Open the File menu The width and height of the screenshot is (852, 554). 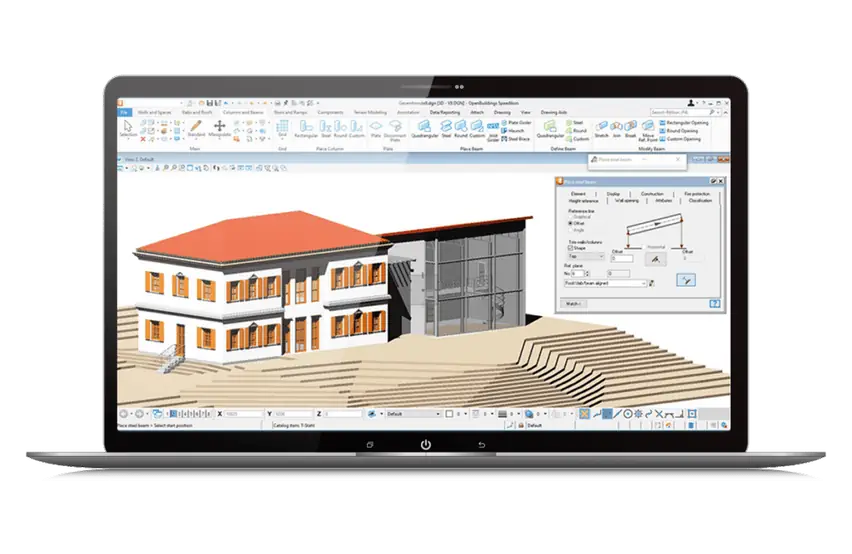click(124, 112)
